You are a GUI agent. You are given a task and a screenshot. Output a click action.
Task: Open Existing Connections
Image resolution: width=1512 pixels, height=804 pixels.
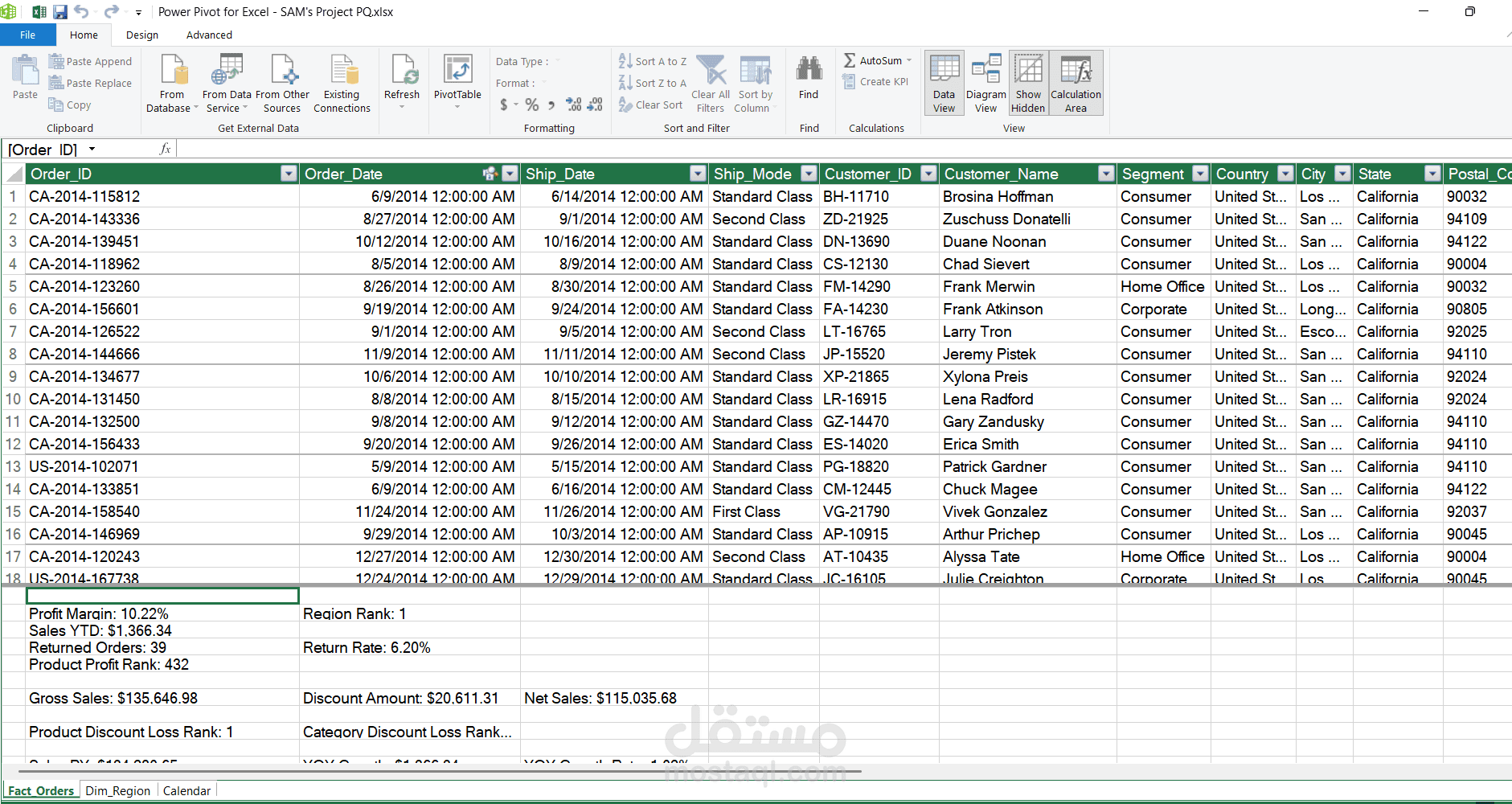coord(342,83)
